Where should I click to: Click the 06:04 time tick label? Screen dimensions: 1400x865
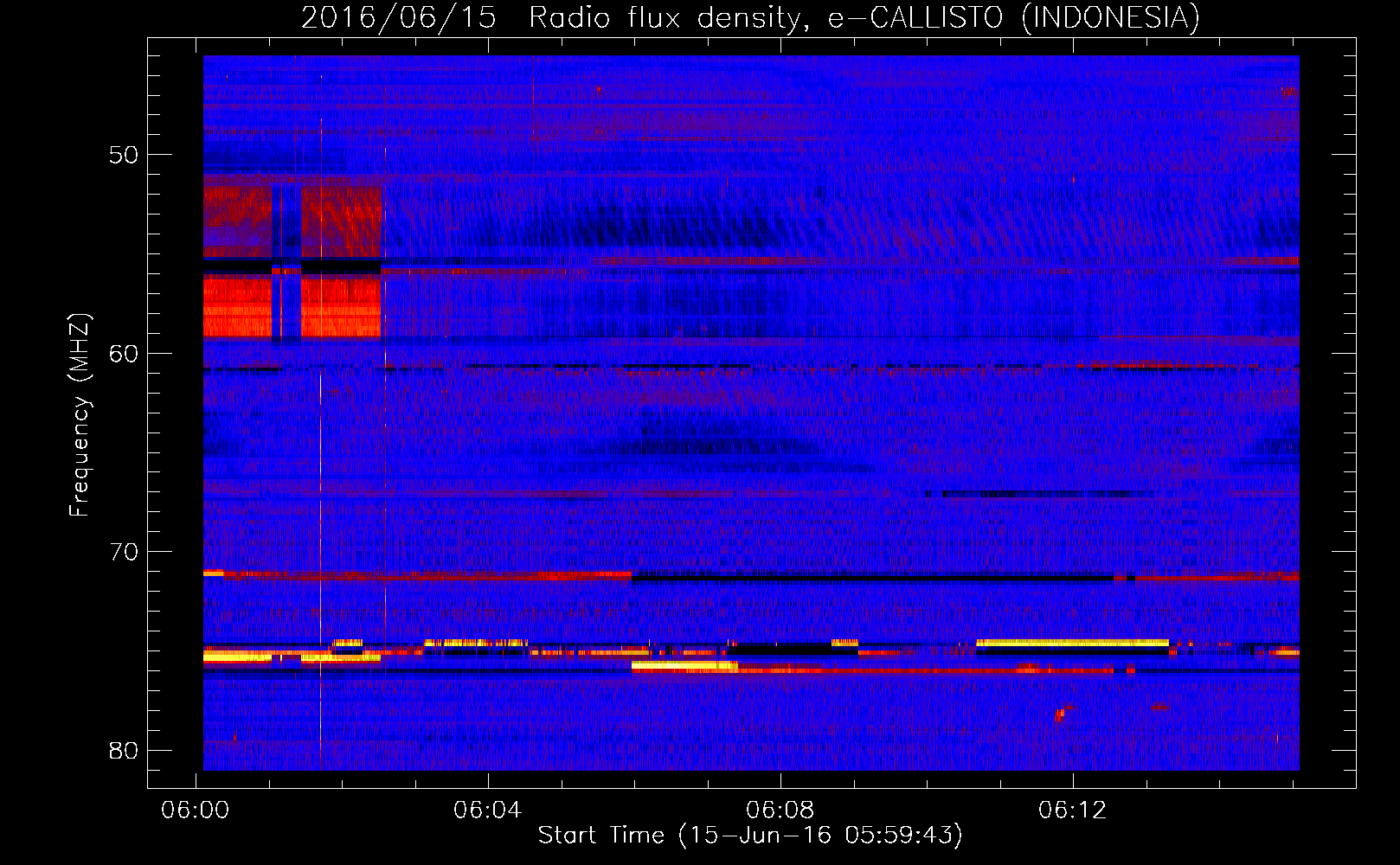pyautogui.click(x=488, y=811)
